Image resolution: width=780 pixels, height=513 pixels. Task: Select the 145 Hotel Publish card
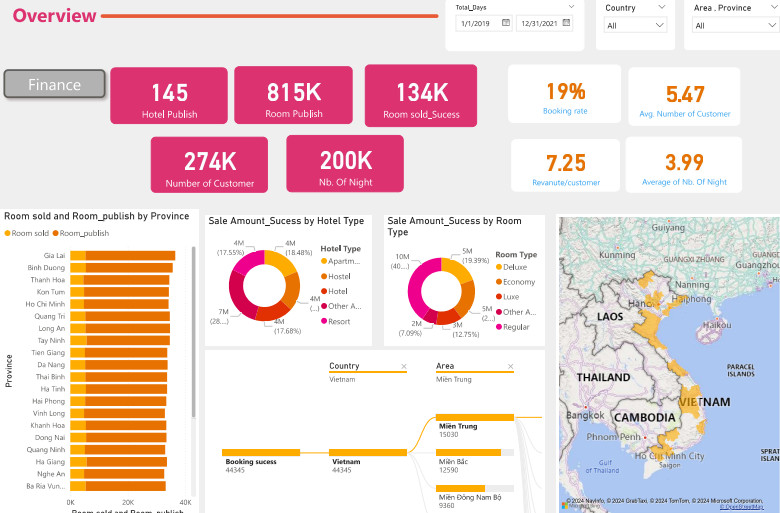click(x=169, y=96)
